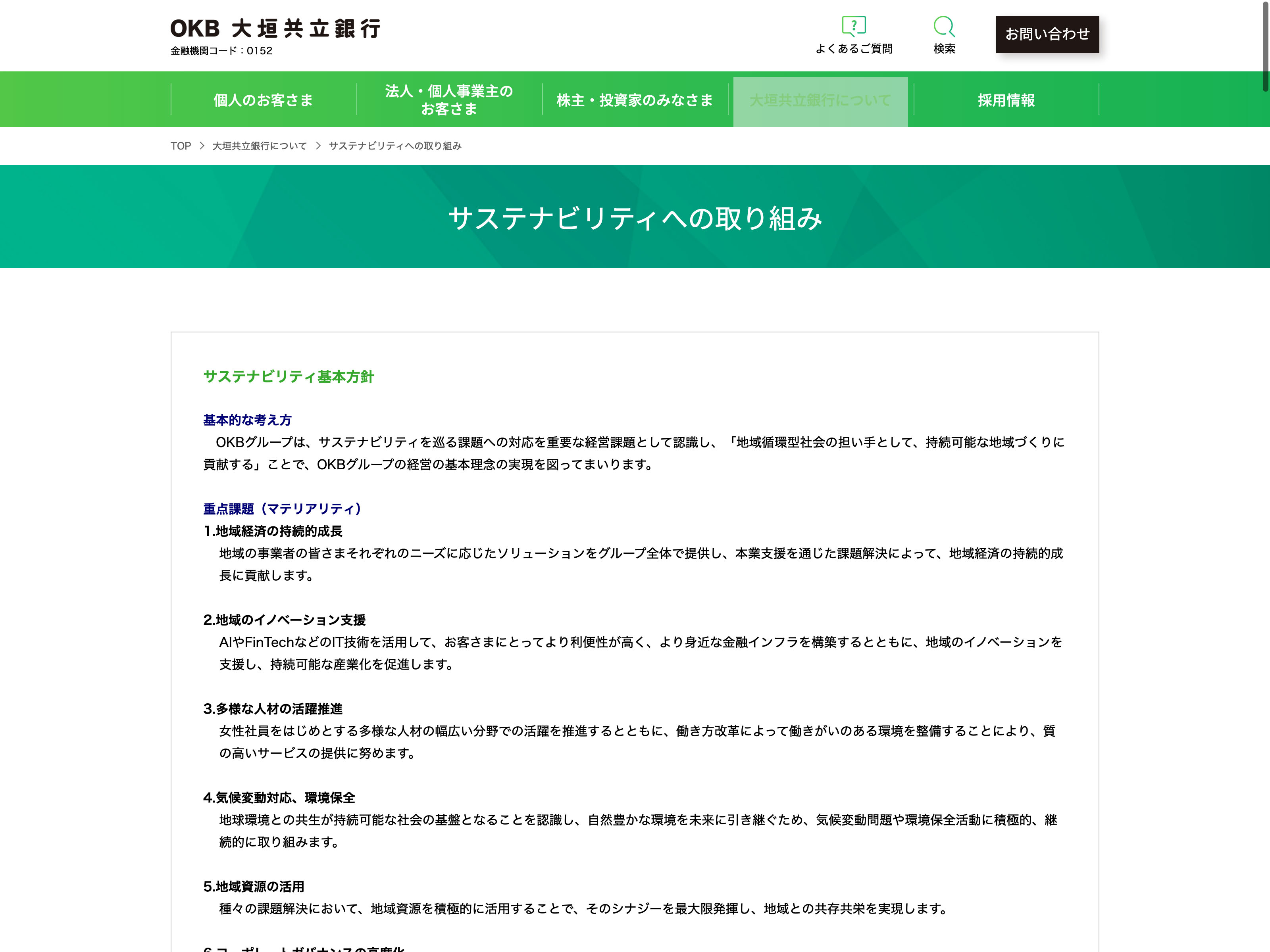1270x952 pixels.
Task: Open 株主・投資家のみなさま navigation item
Action: click(635, 100)
